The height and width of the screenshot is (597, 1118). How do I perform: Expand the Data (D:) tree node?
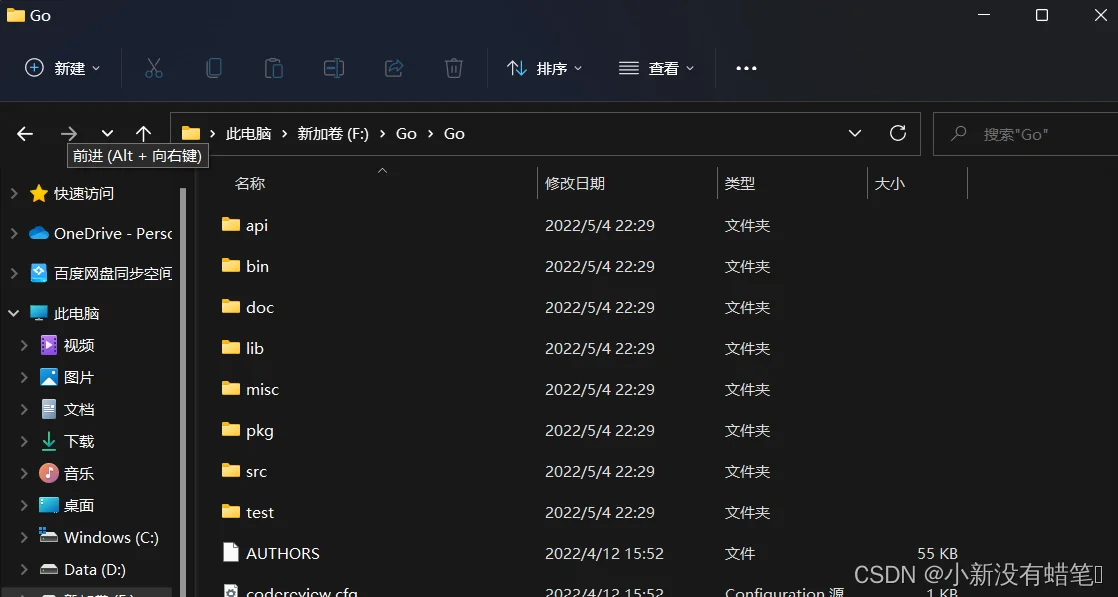tap(24, 569)
